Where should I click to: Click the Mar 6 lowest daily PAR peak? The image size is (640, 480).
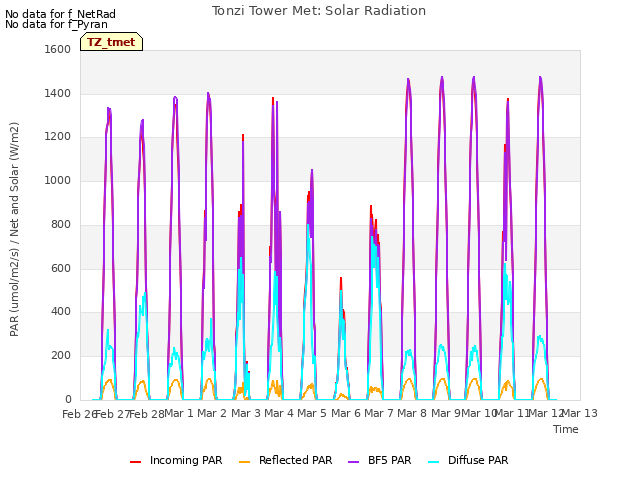[341, 280]
